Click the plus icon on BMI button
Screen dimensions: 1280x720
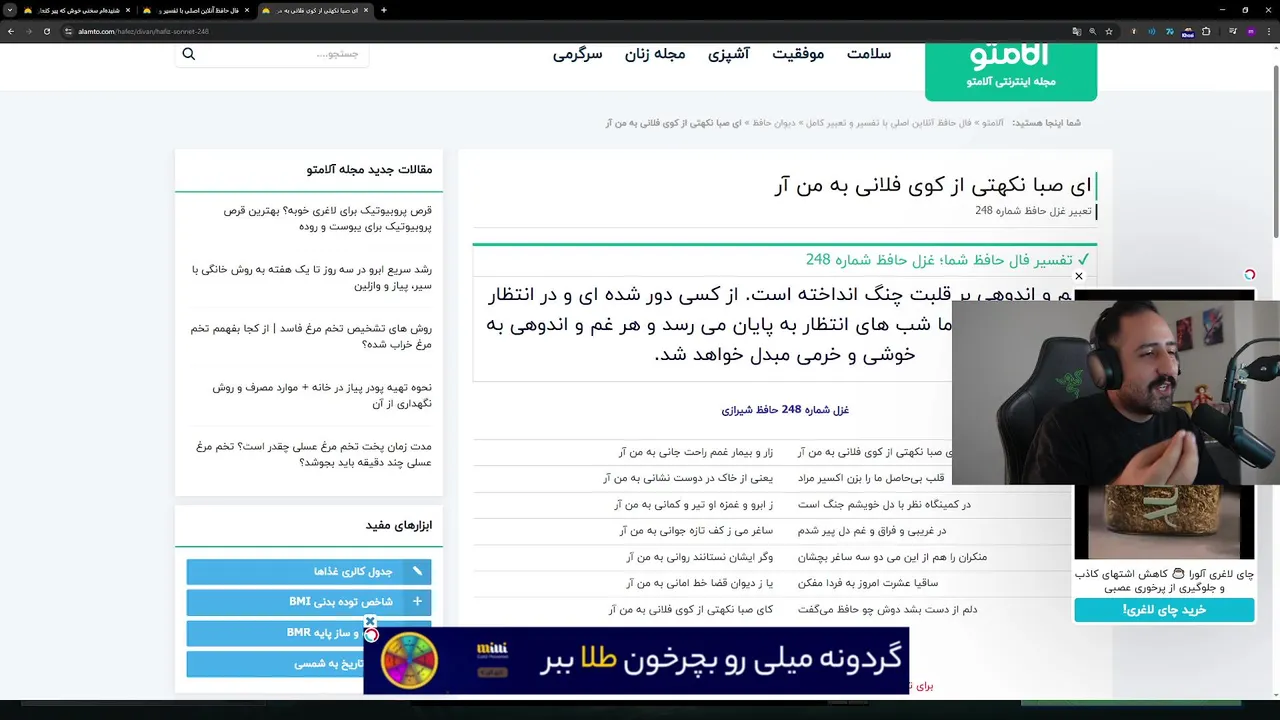[x=417, y=602]
